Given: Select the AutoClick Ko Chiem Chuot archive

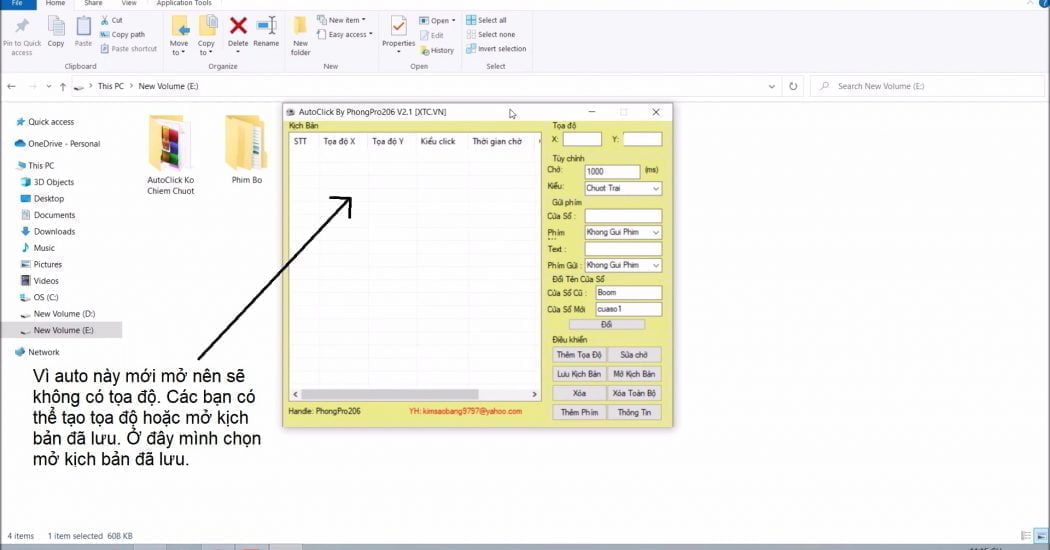Looking at the screenshot, I should 171,155.
